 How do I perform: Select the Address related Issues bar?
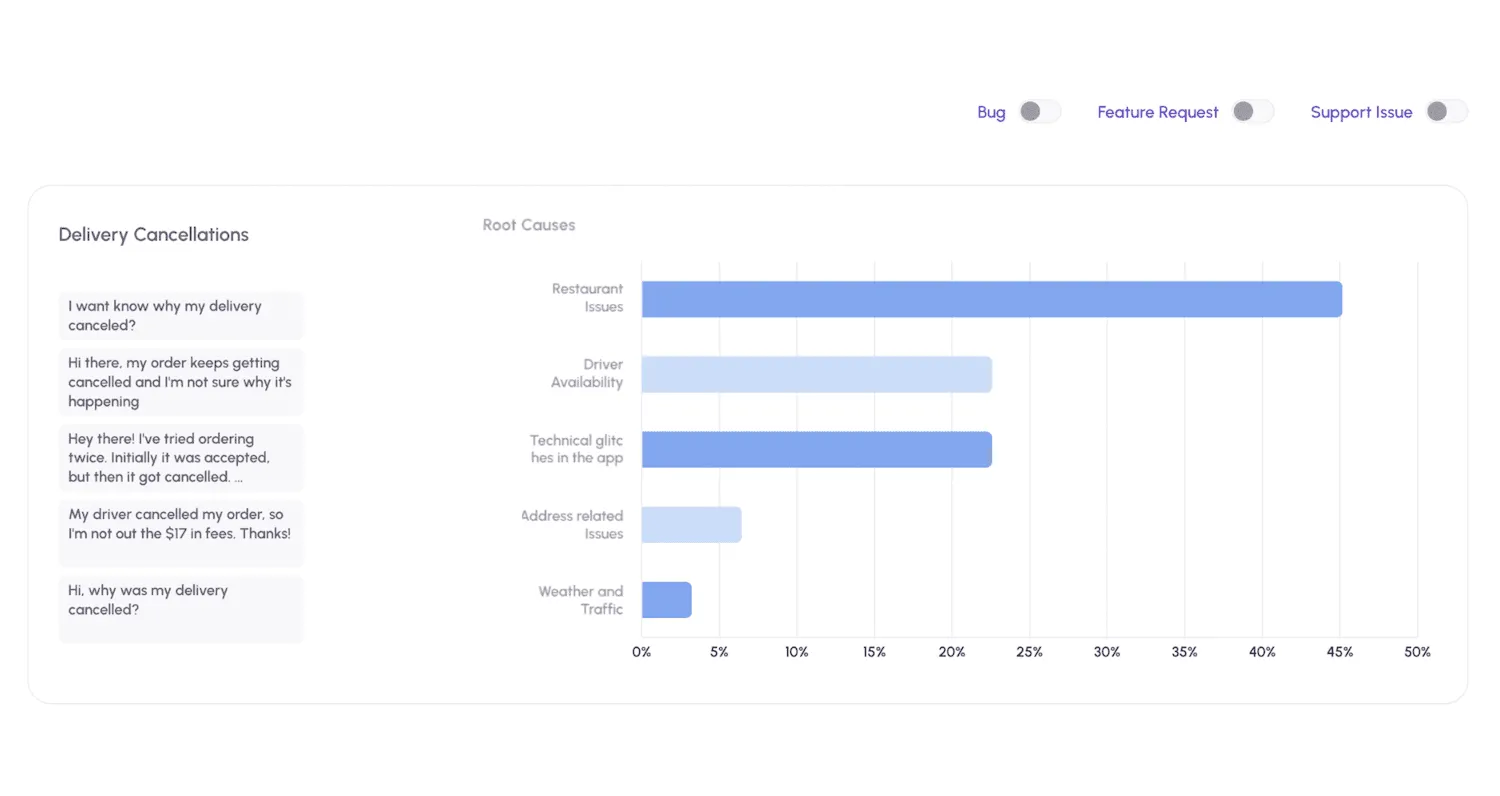[x=691, y=524]
